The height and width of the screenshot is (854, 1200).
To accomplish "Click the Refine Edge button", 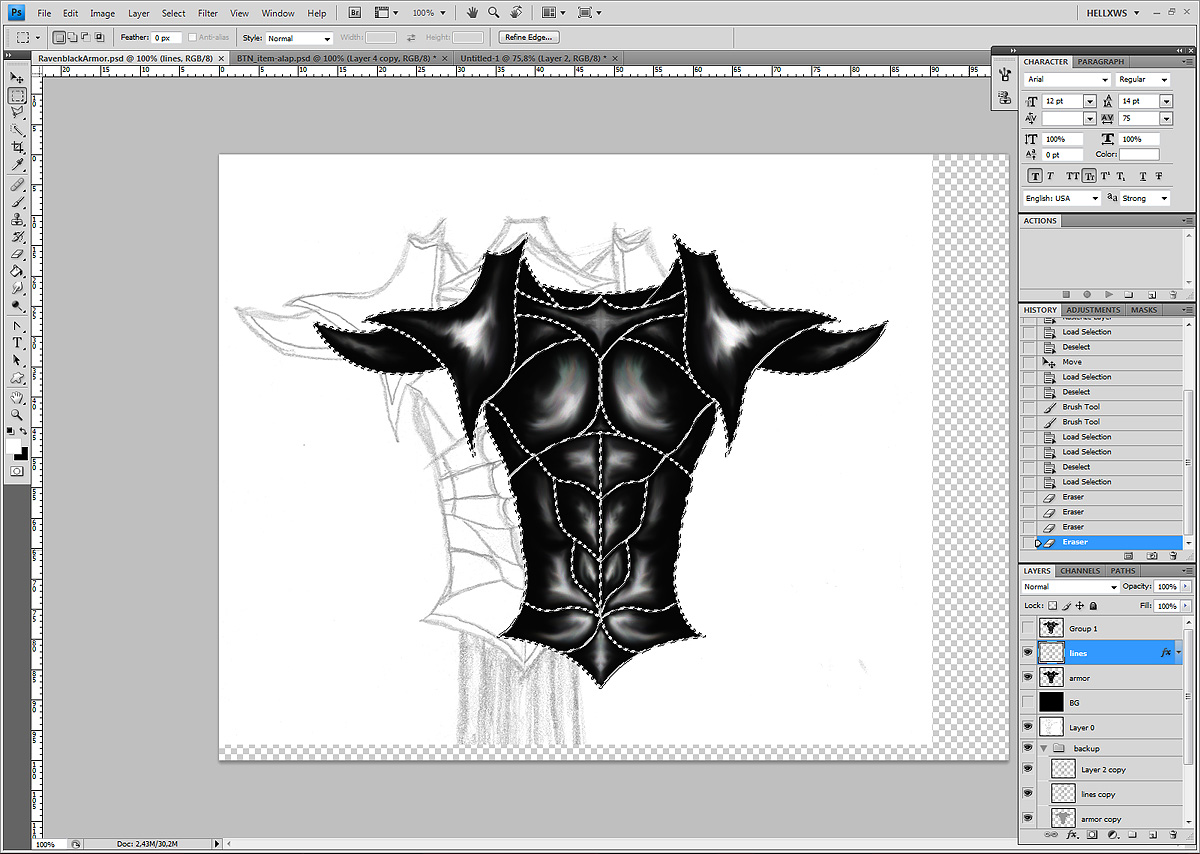I will 530,38.
